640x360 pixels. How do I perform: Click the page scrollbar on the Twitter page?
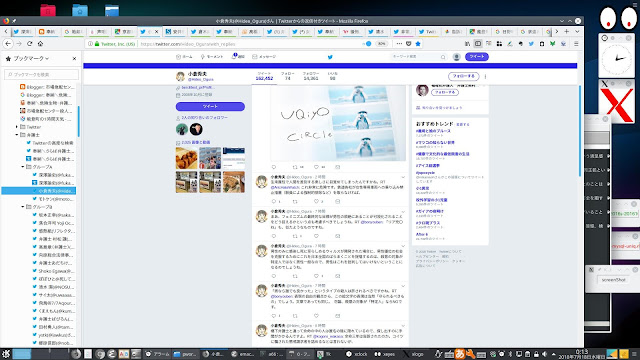tap(580, 131)
